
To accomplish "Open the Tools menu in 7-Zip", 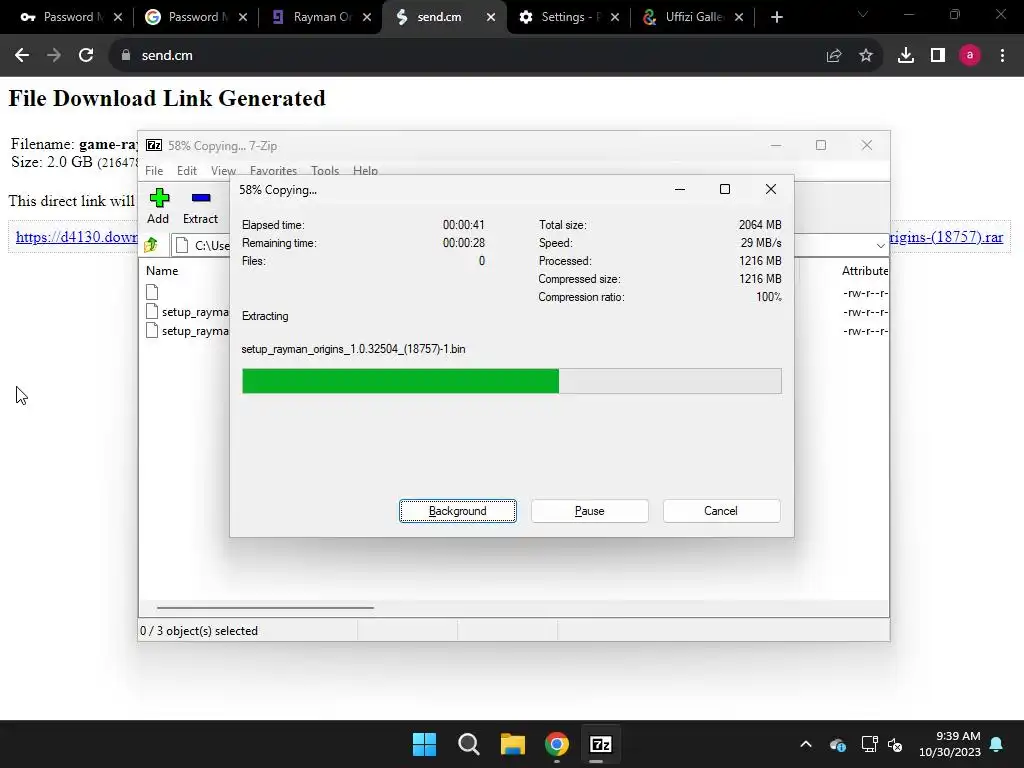I will coord(325,170).
